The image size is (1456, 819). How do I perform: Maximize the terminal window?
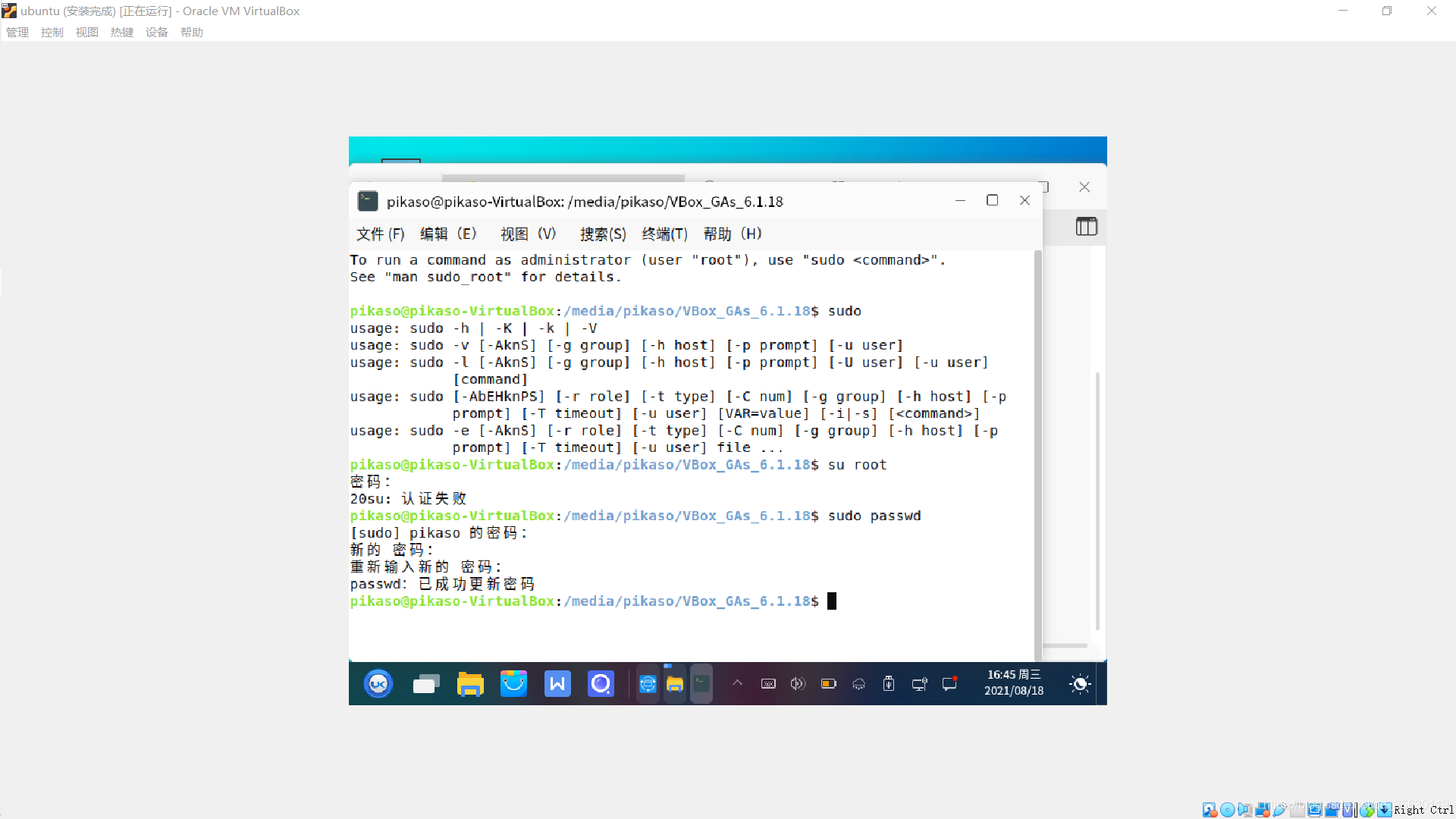coord(992,200)
